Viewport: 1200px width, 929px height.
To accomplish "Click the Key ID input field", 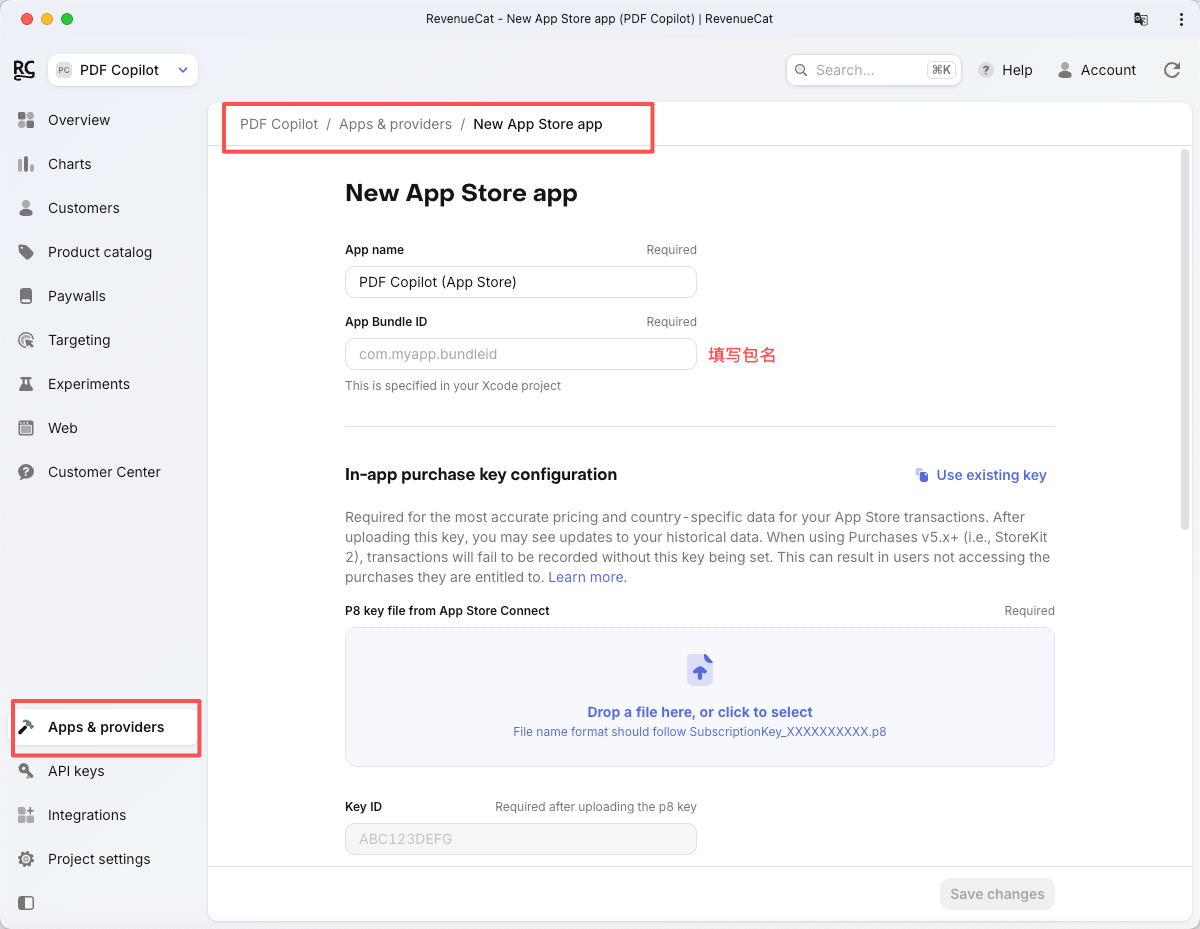I will [x=520, y=839].
